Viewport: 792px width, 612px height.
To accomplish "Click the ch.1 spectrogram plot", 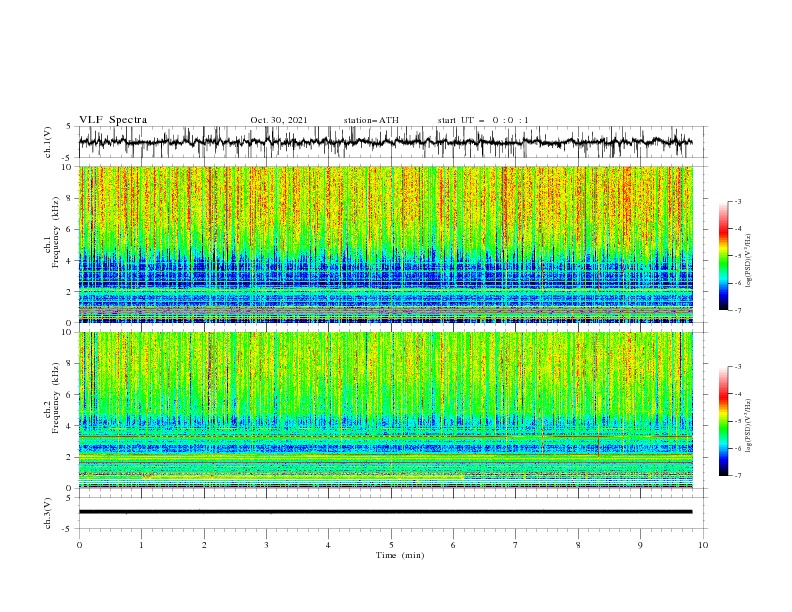I will coord(385,244).
